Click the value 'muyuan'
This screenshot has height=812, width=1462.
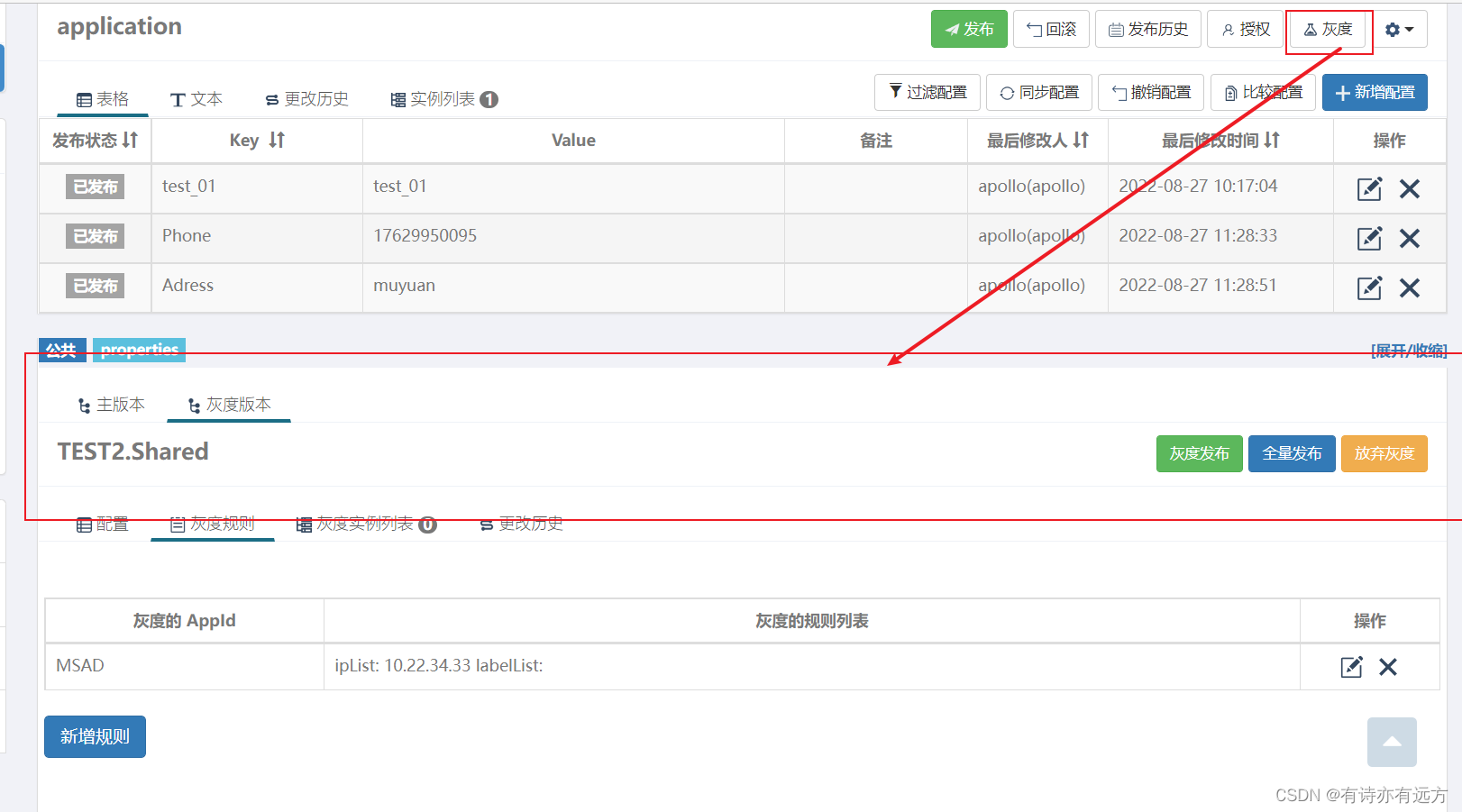click(405, 286)
